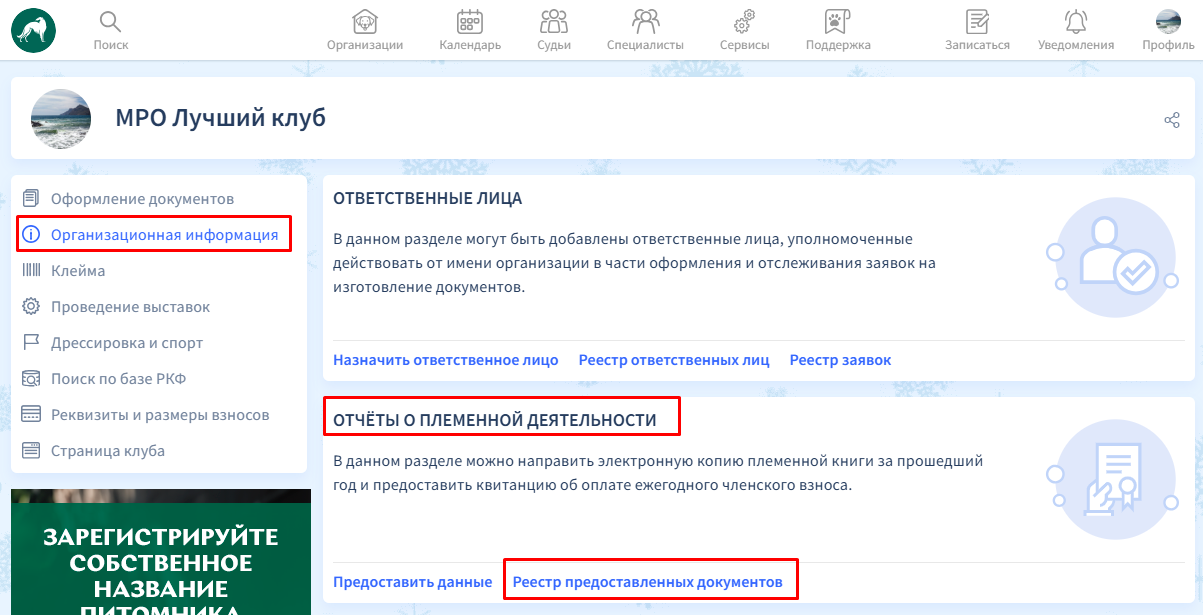Go to Судьи judges icon
1203x615 pixels.
point(553,21)
